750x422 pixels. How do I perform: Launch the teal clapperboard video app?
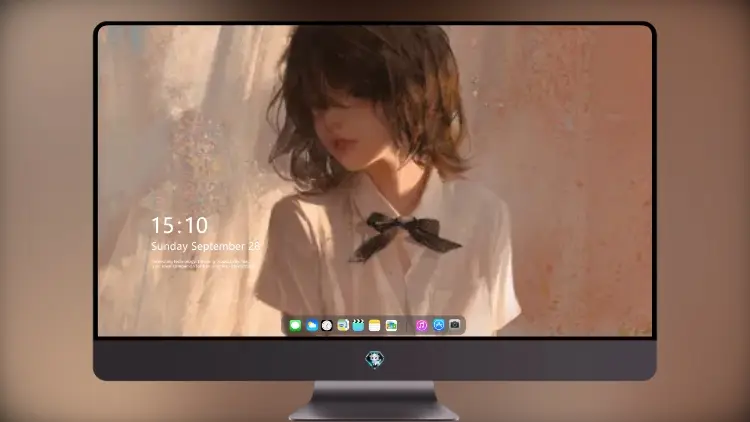click(358, 325)
